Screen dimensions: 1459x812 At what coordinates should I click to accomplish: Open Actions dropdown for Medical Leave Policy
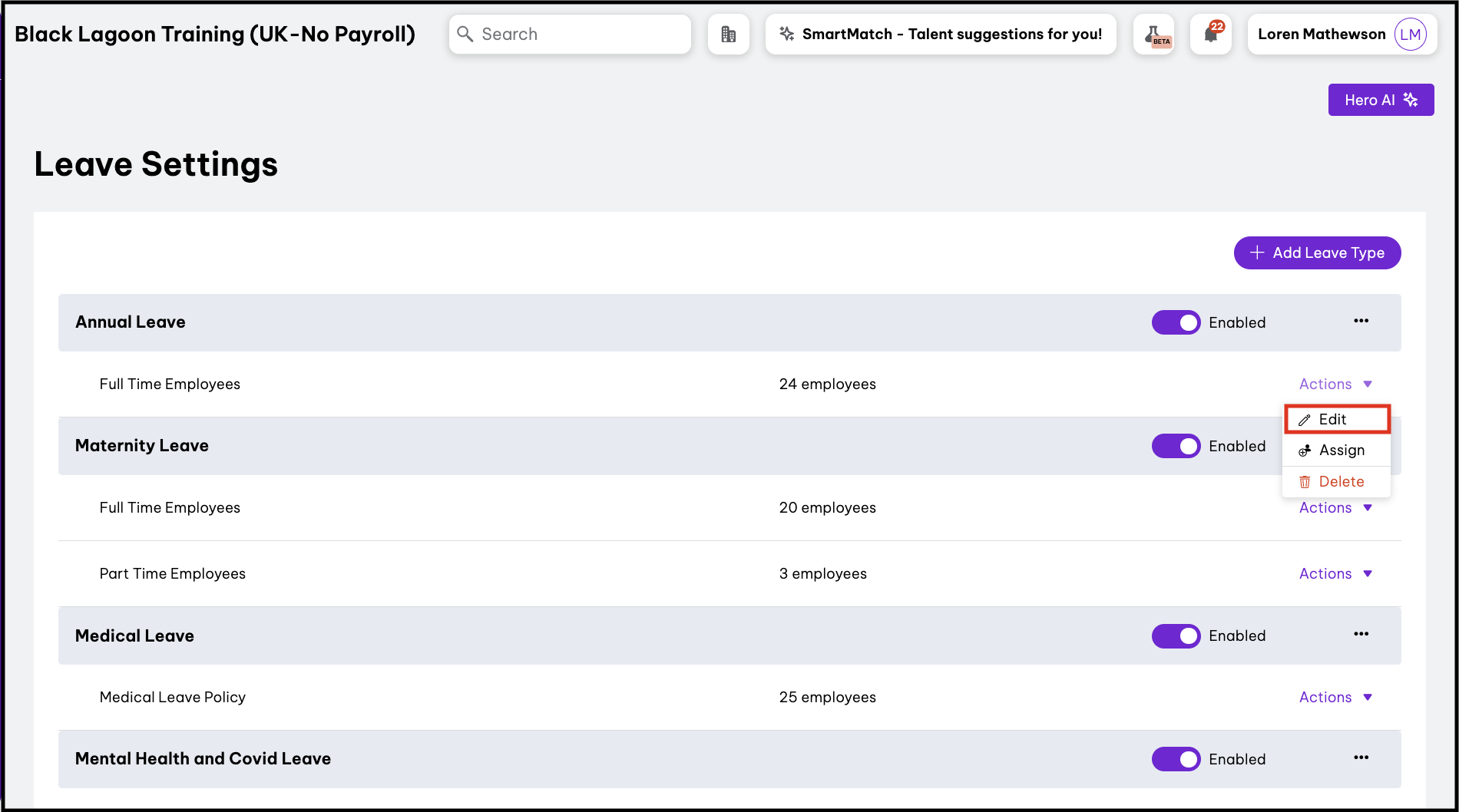(1335, 697)
